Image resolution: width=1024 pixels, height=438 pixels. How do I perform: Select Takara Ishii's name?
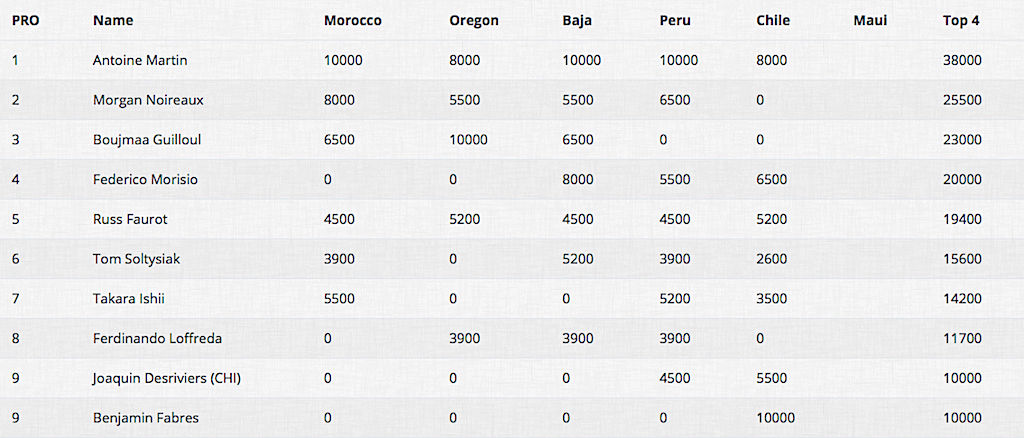129,299
